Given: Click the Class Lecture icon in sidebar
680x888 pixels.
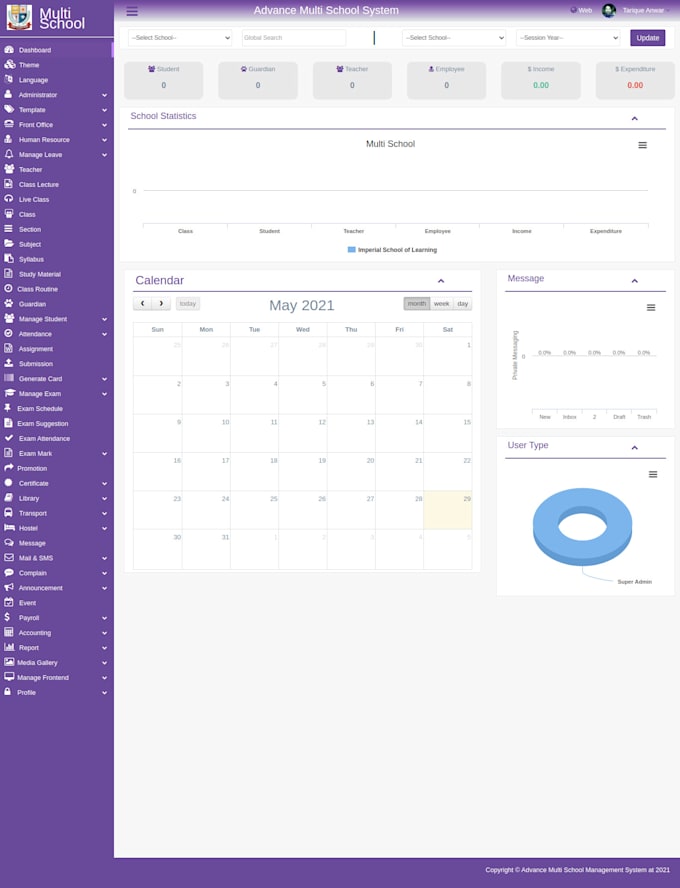Looking at the screenshot, I should pyautogui.click(x=8, y=184).
